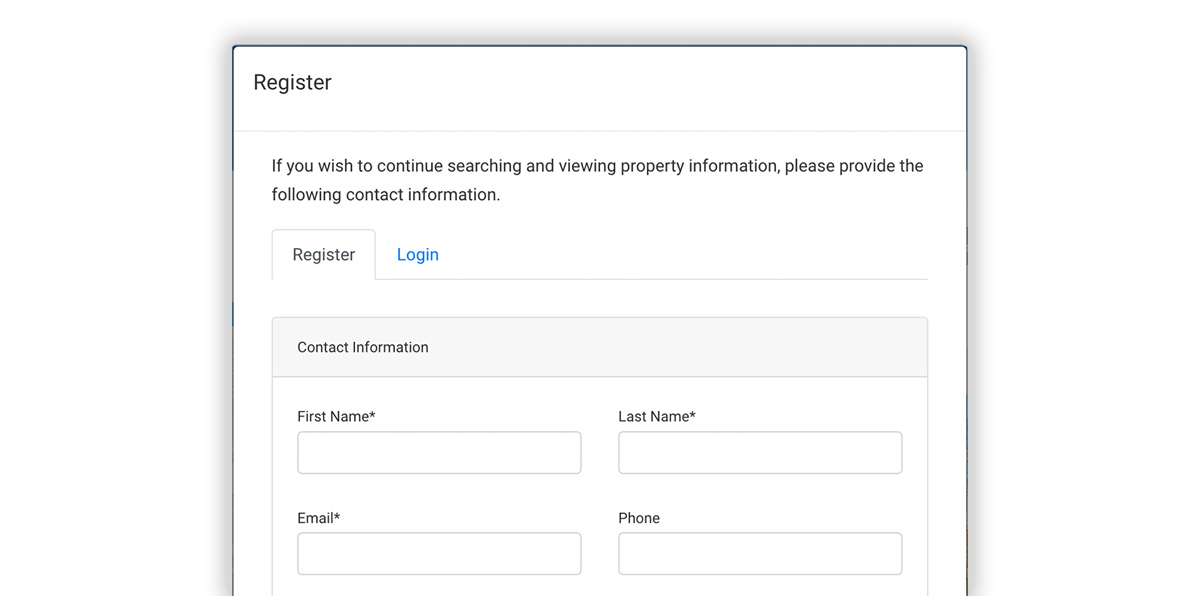Click the "Contact Information" panel heading text
1200x596 pixels.
pos(363,347)
